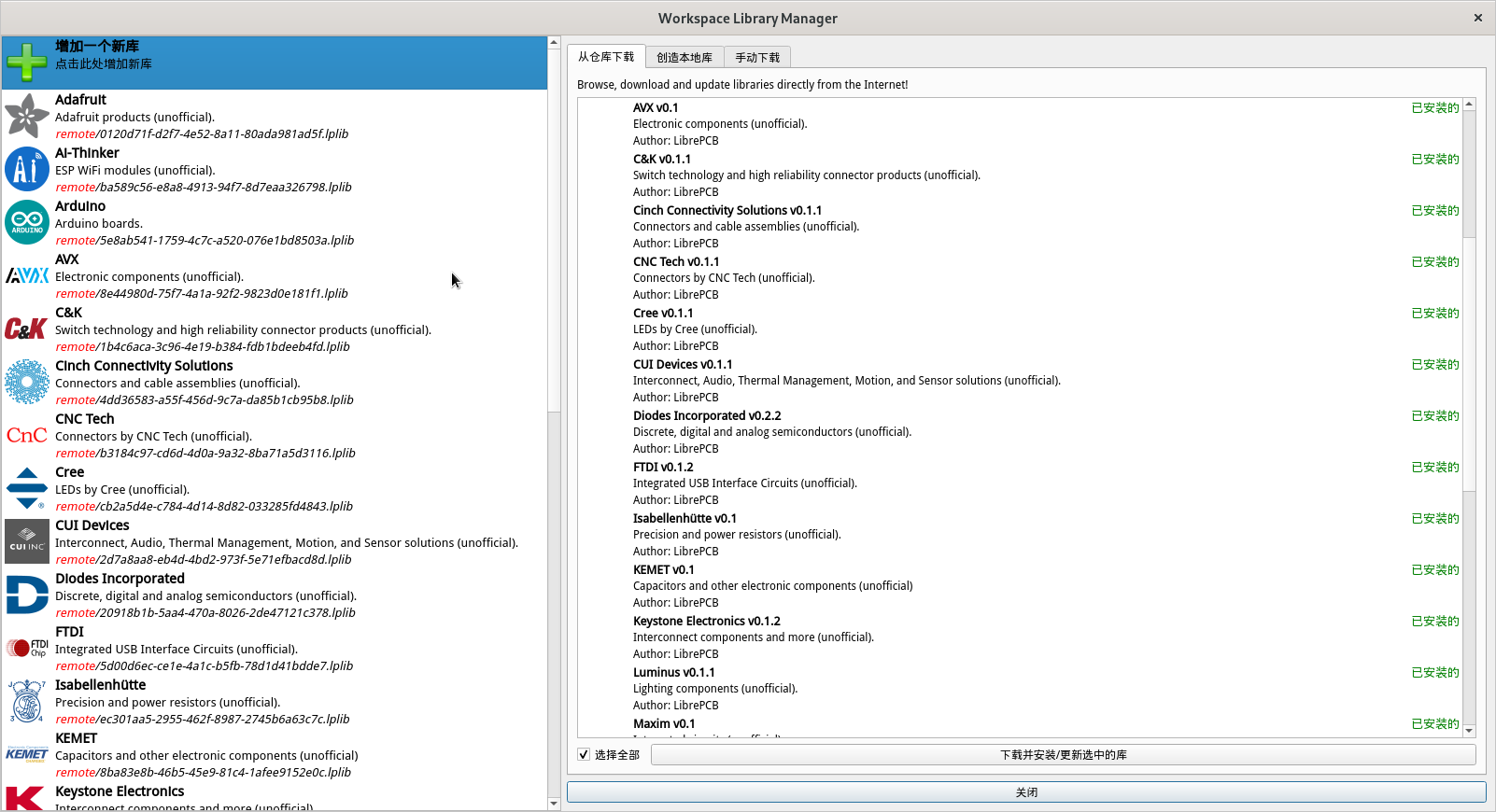Click the Cree library logo
The image size is (1496, 812).
tap(26, 488)
